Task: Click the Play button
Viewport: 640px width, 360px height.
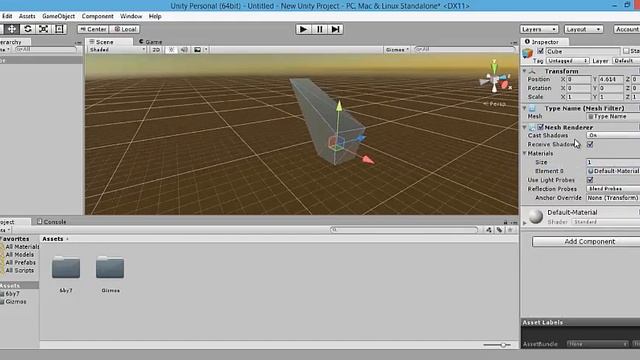Action: click(x=303, y=29)
